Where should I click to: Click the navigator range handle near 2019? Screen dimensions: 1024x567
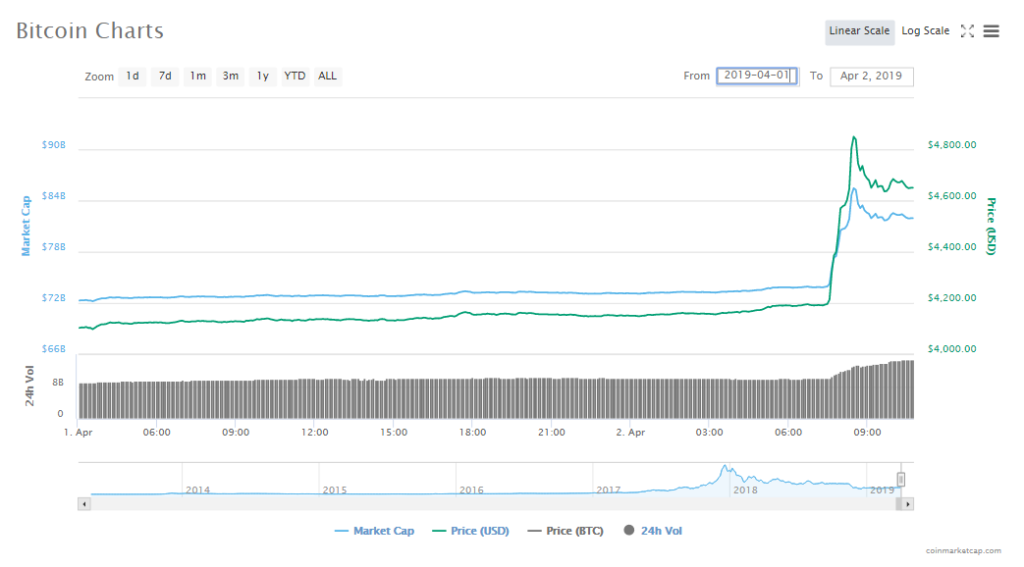click(900, 480)
